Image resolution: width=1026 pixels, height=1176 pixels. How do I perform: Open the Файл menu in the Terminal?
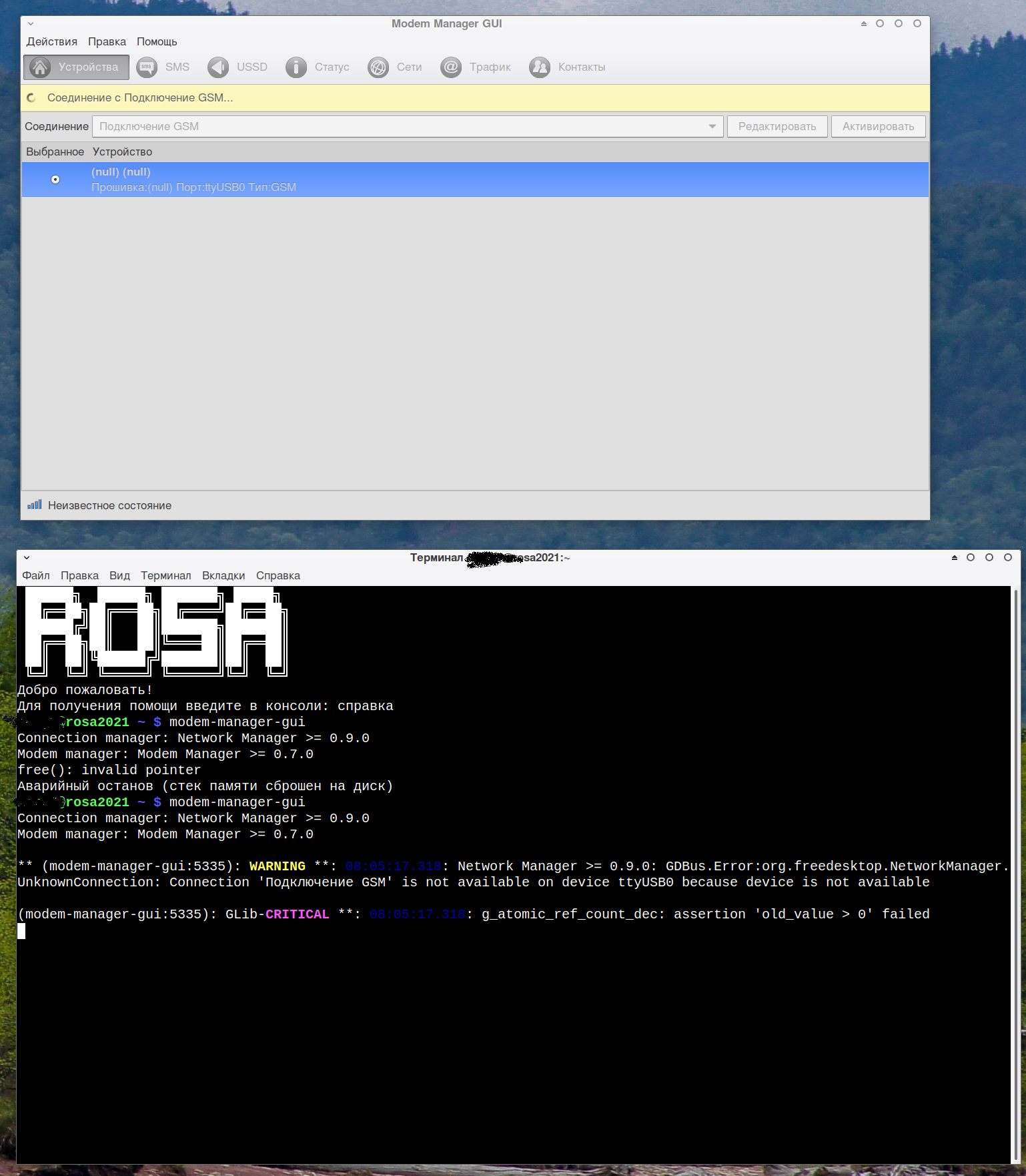pos(36,575)
